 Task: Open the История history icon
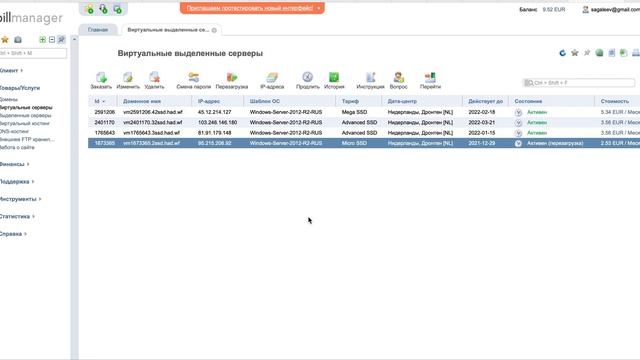334,77
